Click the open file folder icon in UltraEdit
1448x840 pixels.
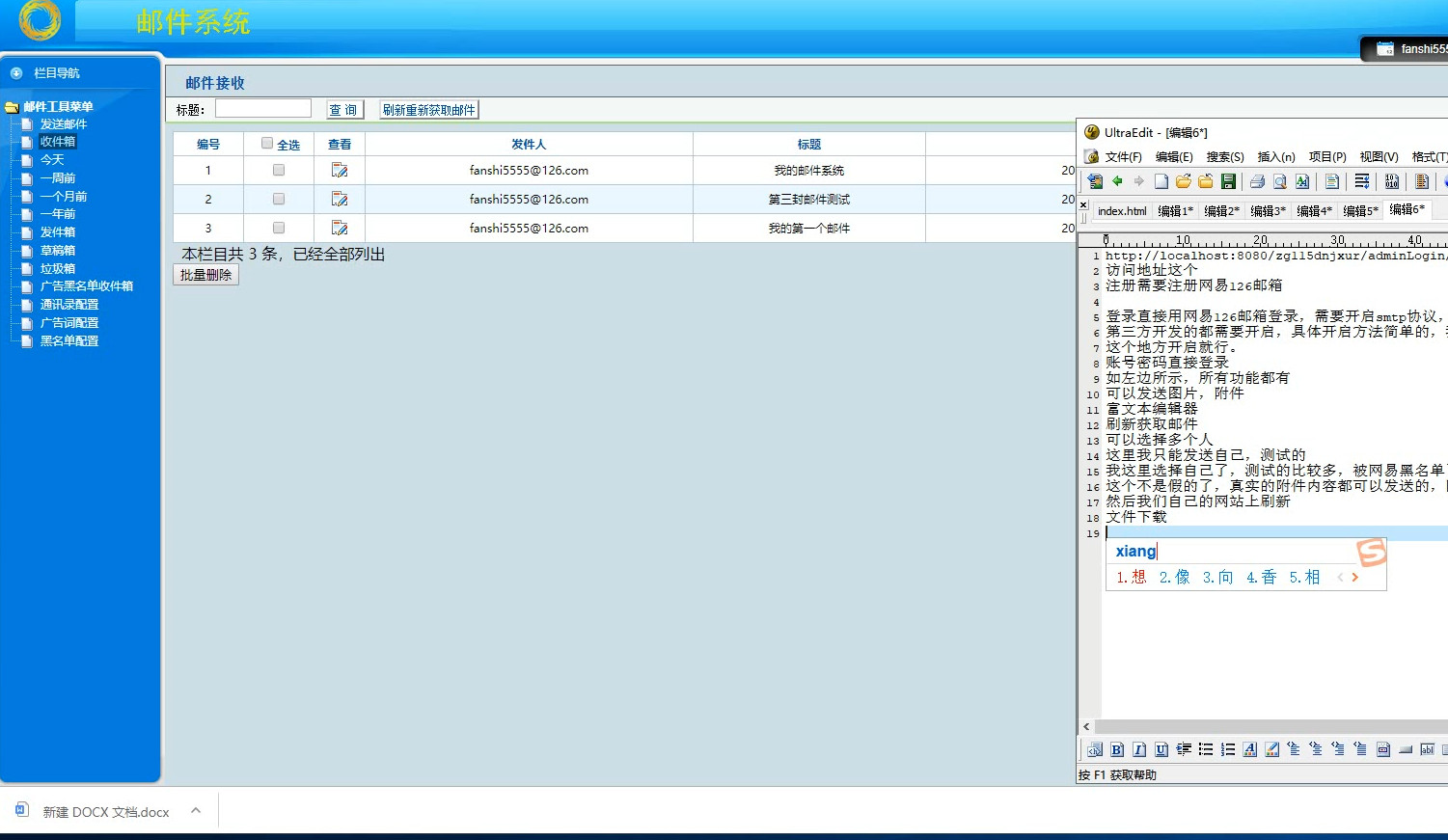tap(1184, 181)
